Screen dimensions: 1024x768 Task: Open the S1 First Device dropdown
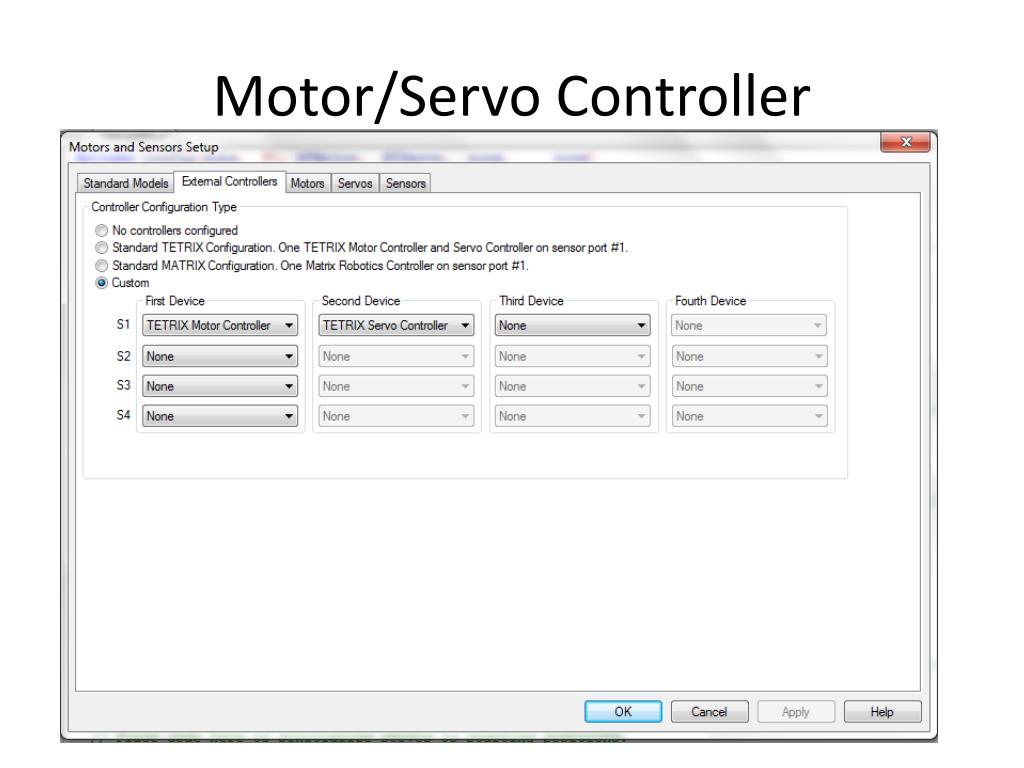tap(220, 325)
